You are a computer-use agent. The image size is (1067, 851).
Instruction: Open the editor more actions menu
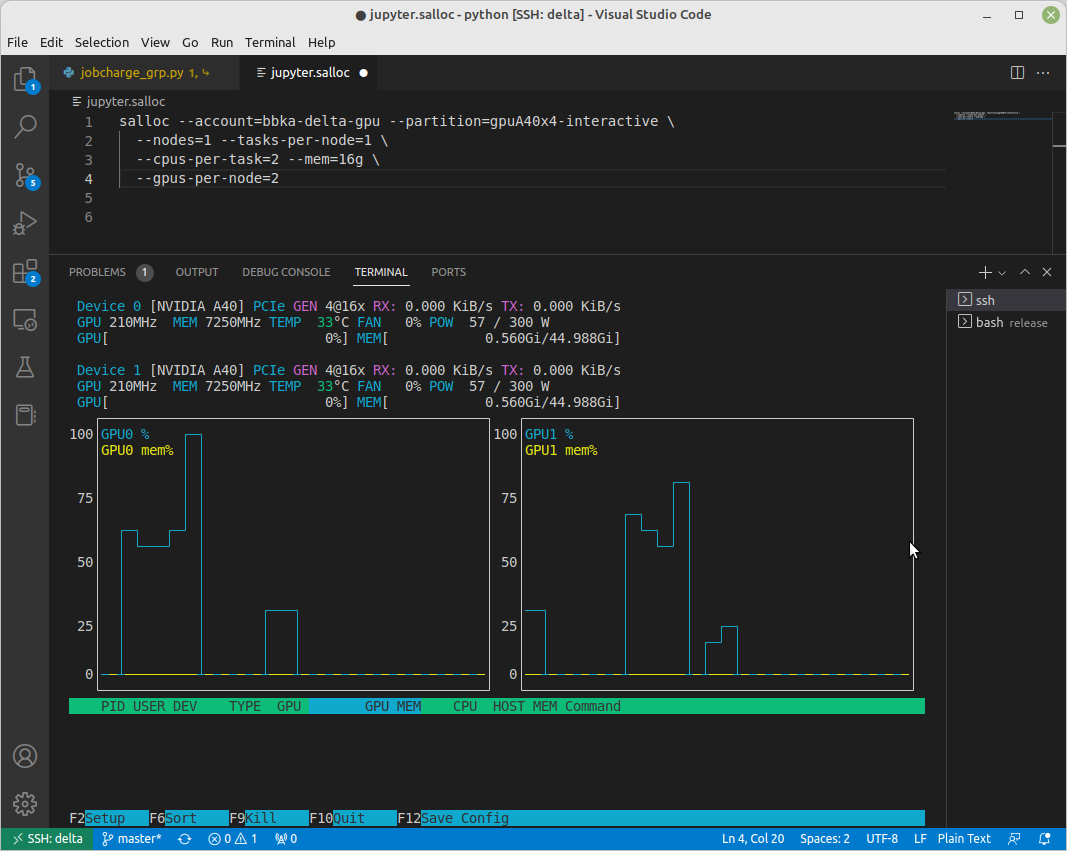pyautogui.click(x=1043, y=72)
